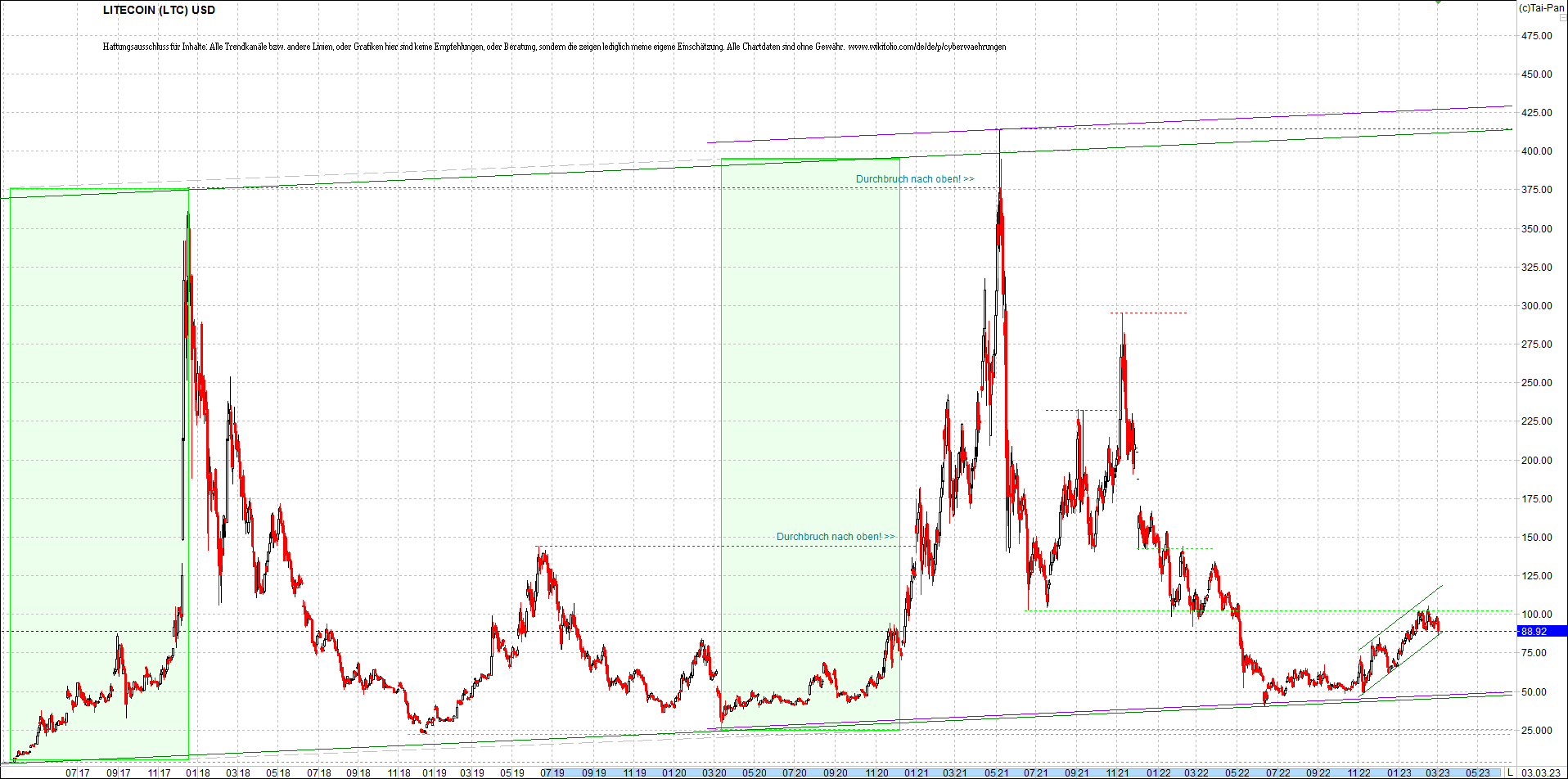Select the green dashed support line at 100.00
Image resolution: width=1568 pixels, height=779 pixels.
point(1268,610)
